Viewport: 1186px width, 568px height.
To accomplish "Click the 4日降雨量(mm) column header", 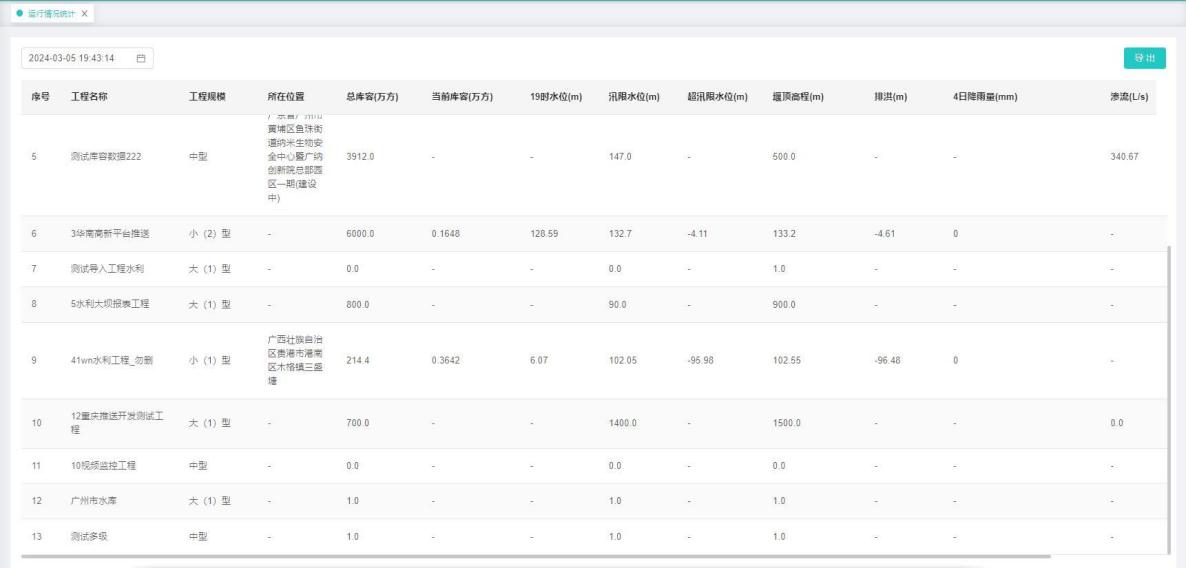I will [x=985, y=96].
